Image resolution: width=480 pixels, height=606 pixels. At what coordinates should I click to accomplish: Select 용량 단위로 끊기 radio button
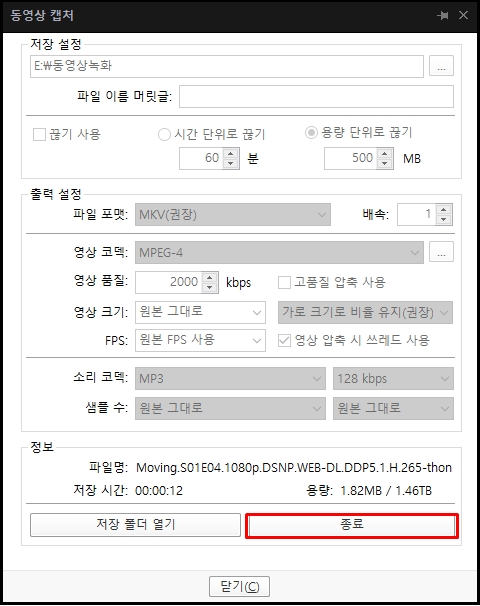(311, 133)
